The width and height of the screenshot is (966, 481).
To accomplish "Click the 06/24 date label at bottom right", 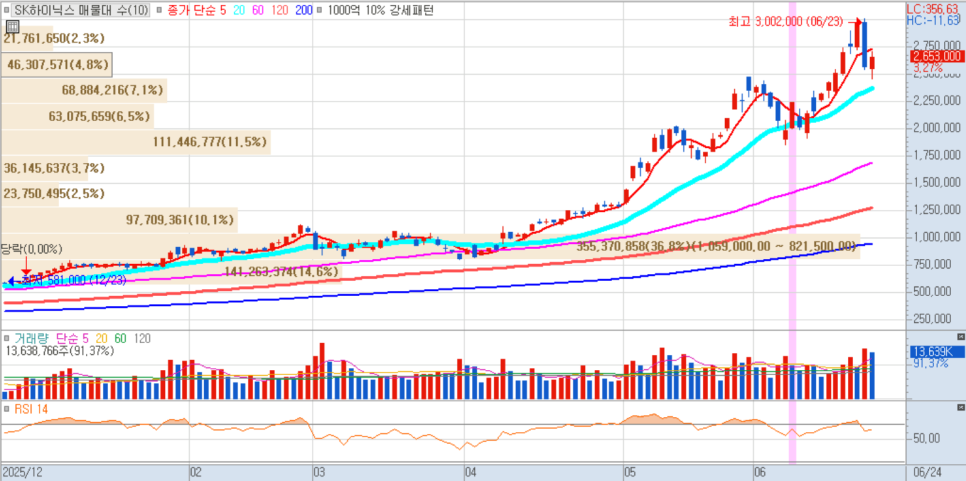I will tap(927, 472).
